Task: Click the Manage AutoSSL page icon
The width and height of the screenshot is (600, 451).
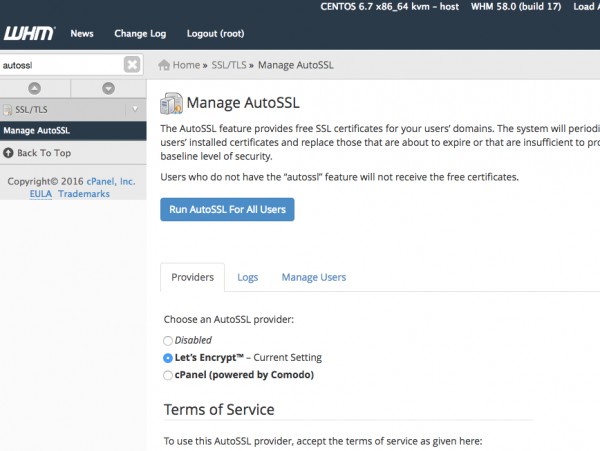Action: coord(171,103)
